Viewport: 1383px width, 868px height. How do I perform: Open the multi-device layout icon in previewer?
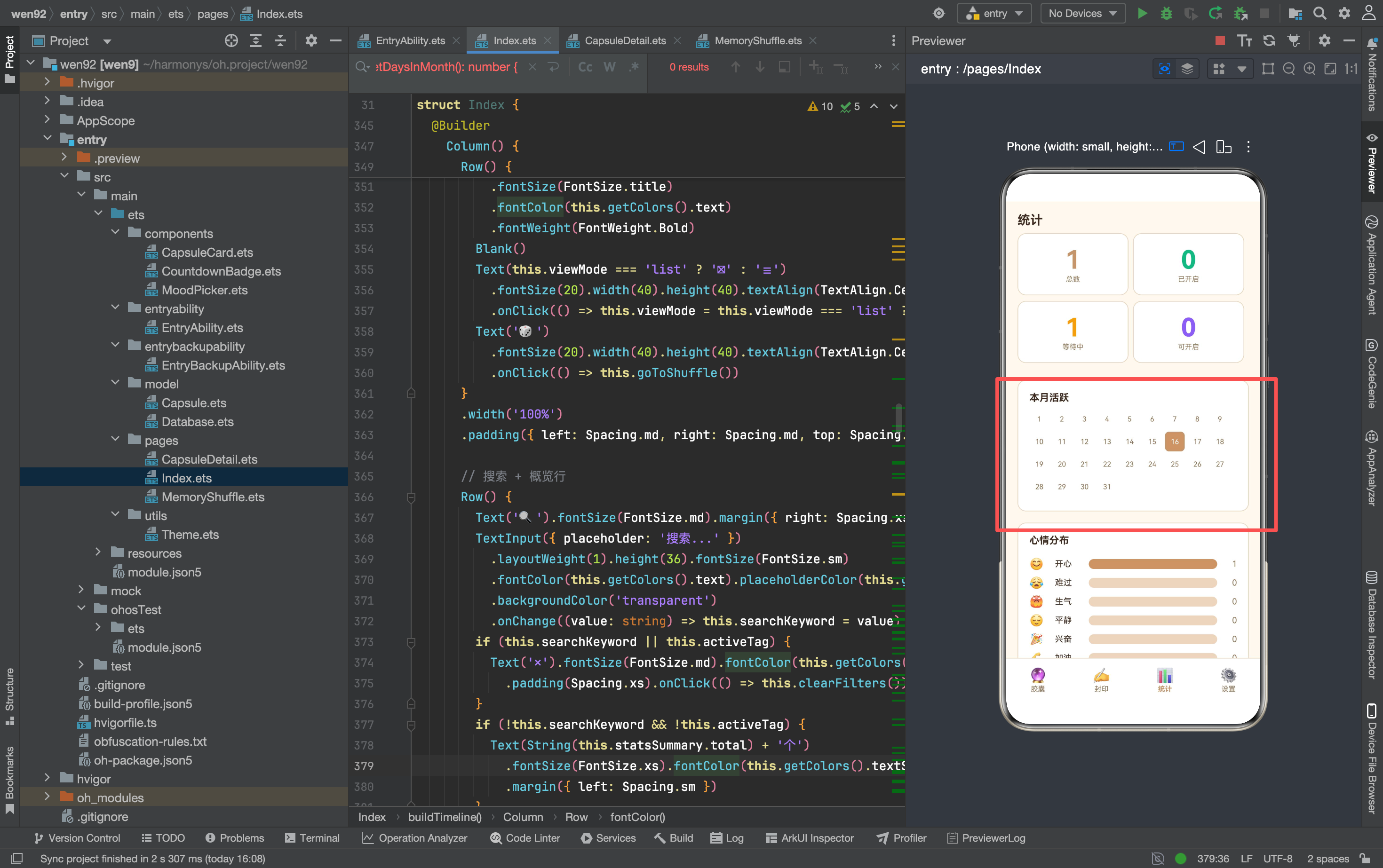click(x=1224, y=147)
